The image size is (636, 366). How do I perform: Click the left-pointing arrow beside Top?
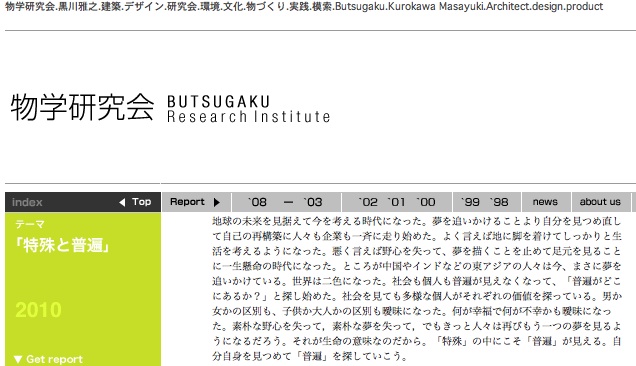[122, 202]
